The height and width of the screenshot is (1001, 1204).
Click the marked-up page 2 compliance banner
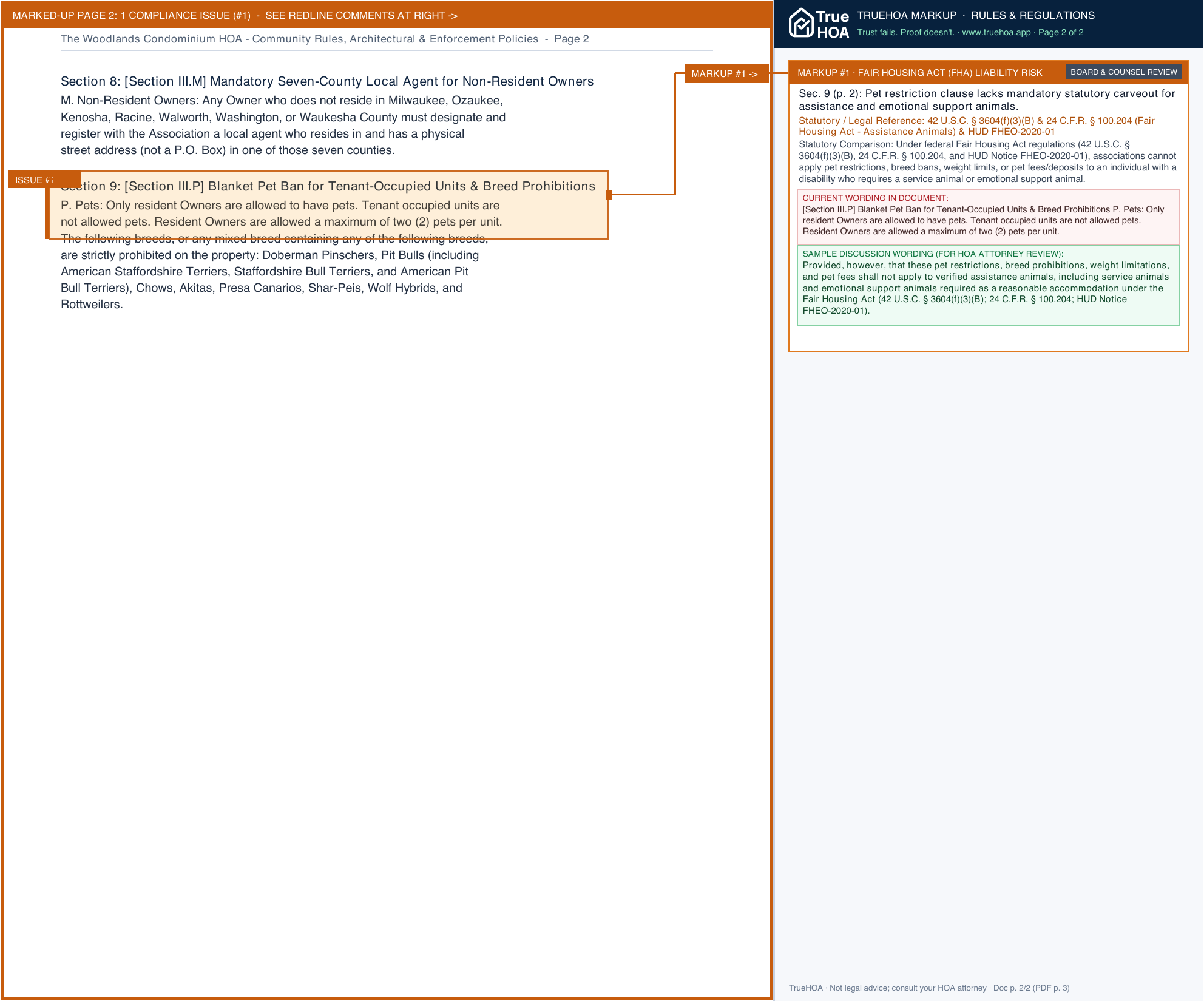click(x=387, y=15)
